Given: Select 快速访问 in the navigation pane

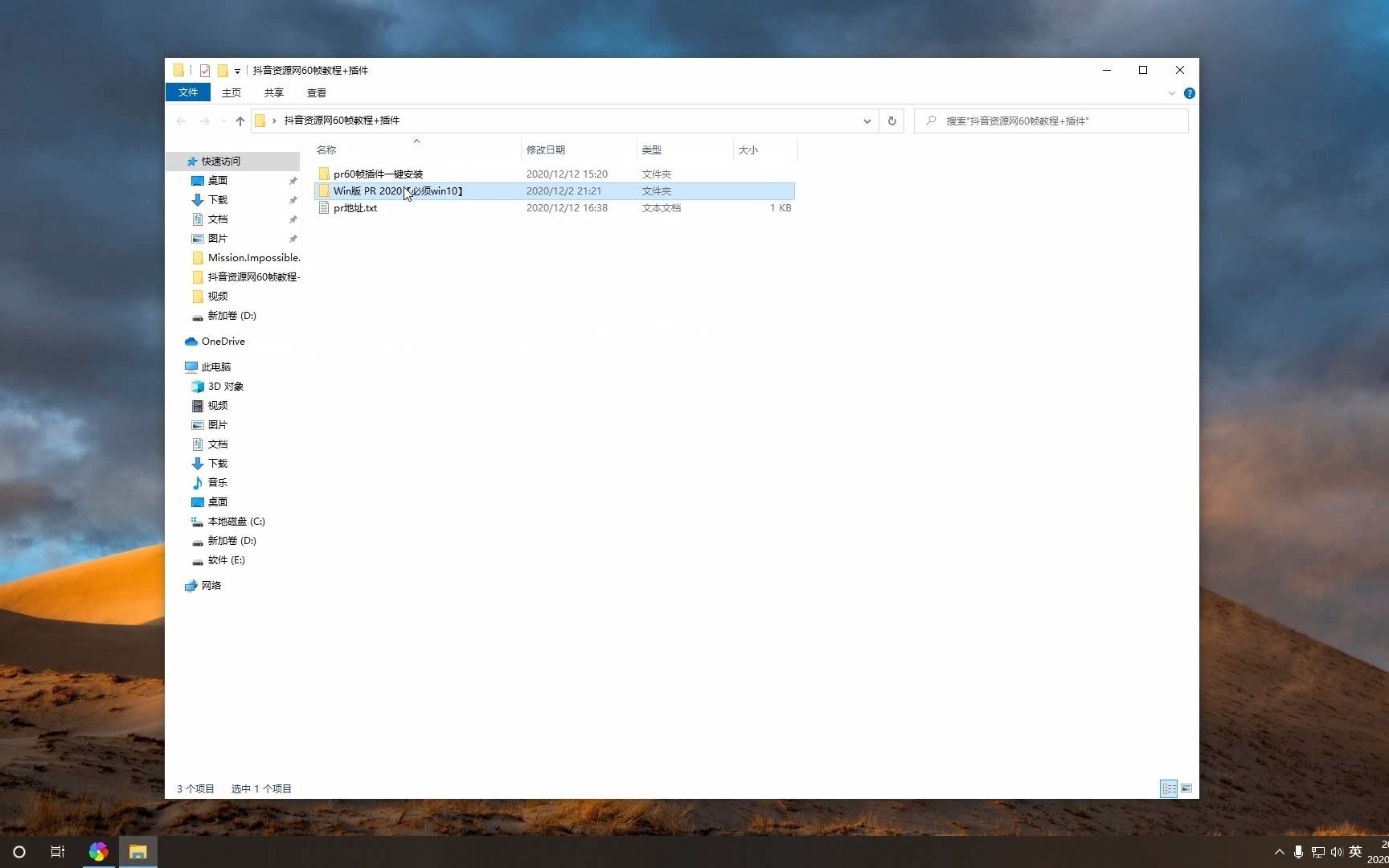Looking at the screenshot, I should [x=220, y=162].
